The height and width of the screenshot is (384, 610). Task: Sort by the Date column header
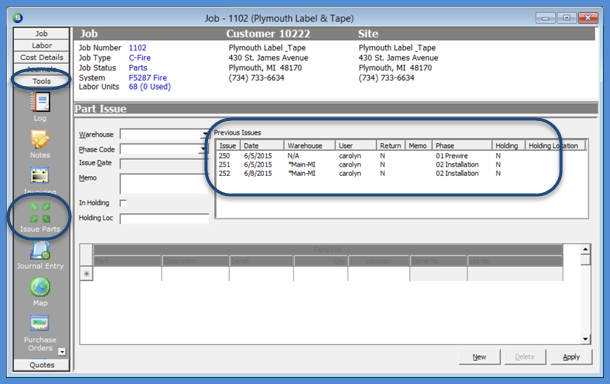[262, 146]
